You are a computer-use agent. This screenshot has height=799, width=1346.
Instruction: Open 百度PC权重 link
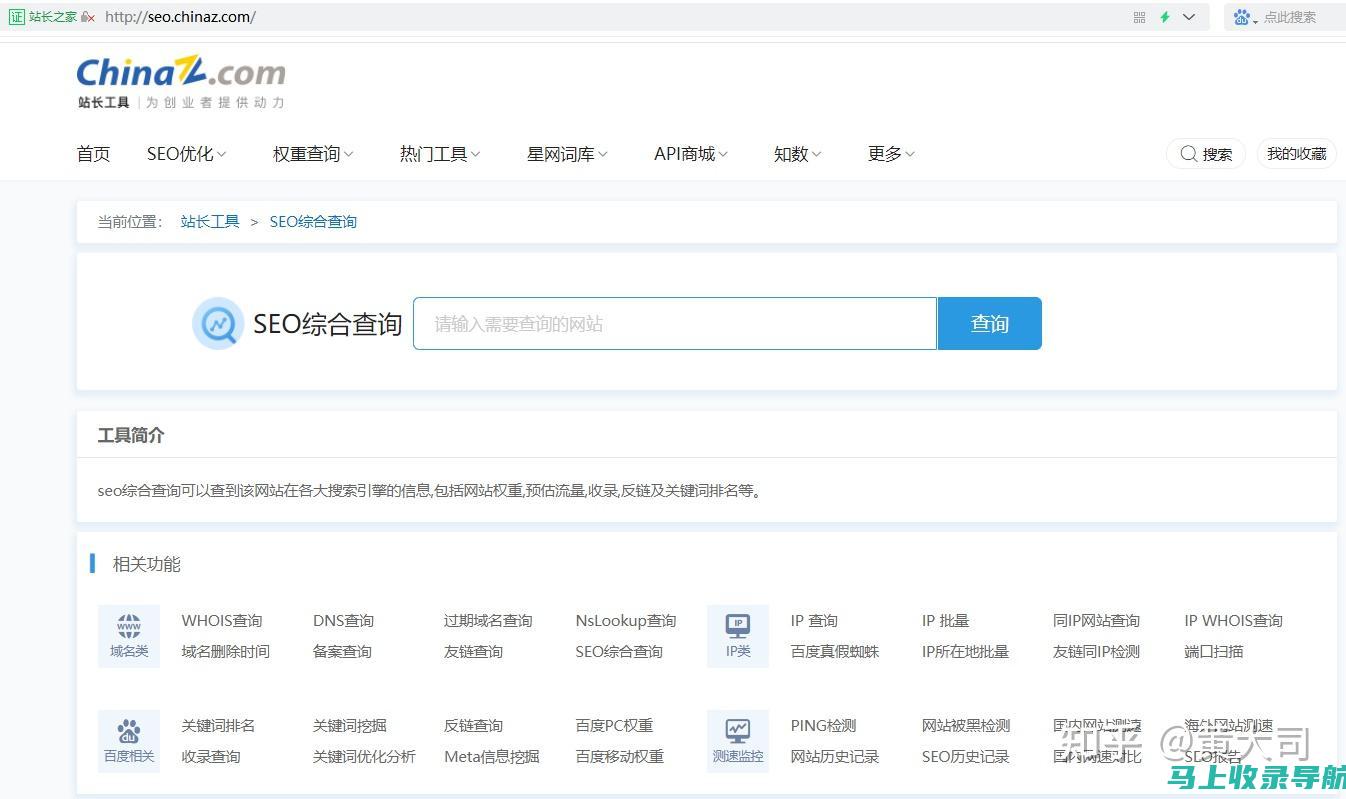point(614,726)
